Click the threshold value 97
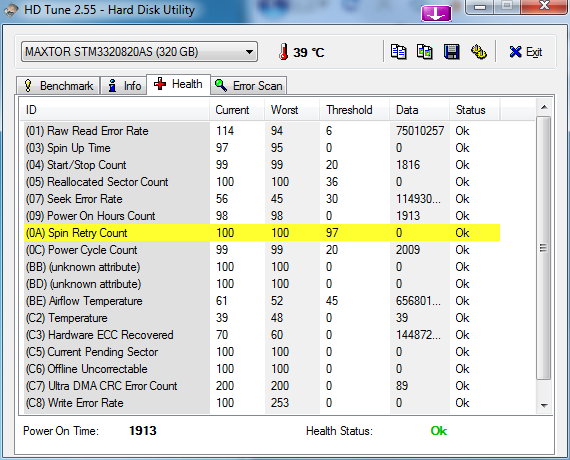The height and width of the screenshot is (460, 570). (x=332, y=233)
